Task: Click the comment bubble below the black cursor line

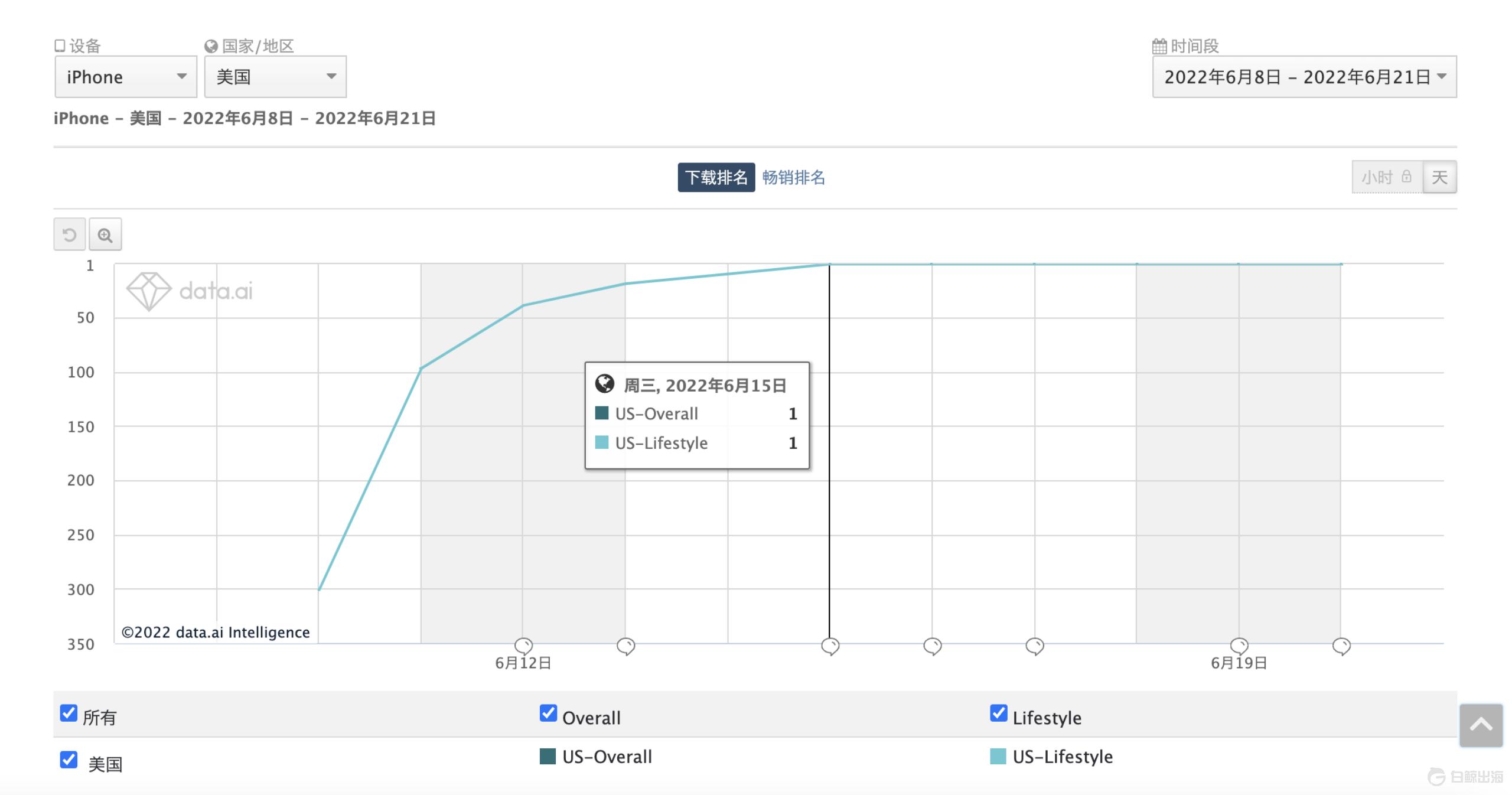Action: (830, 646)
